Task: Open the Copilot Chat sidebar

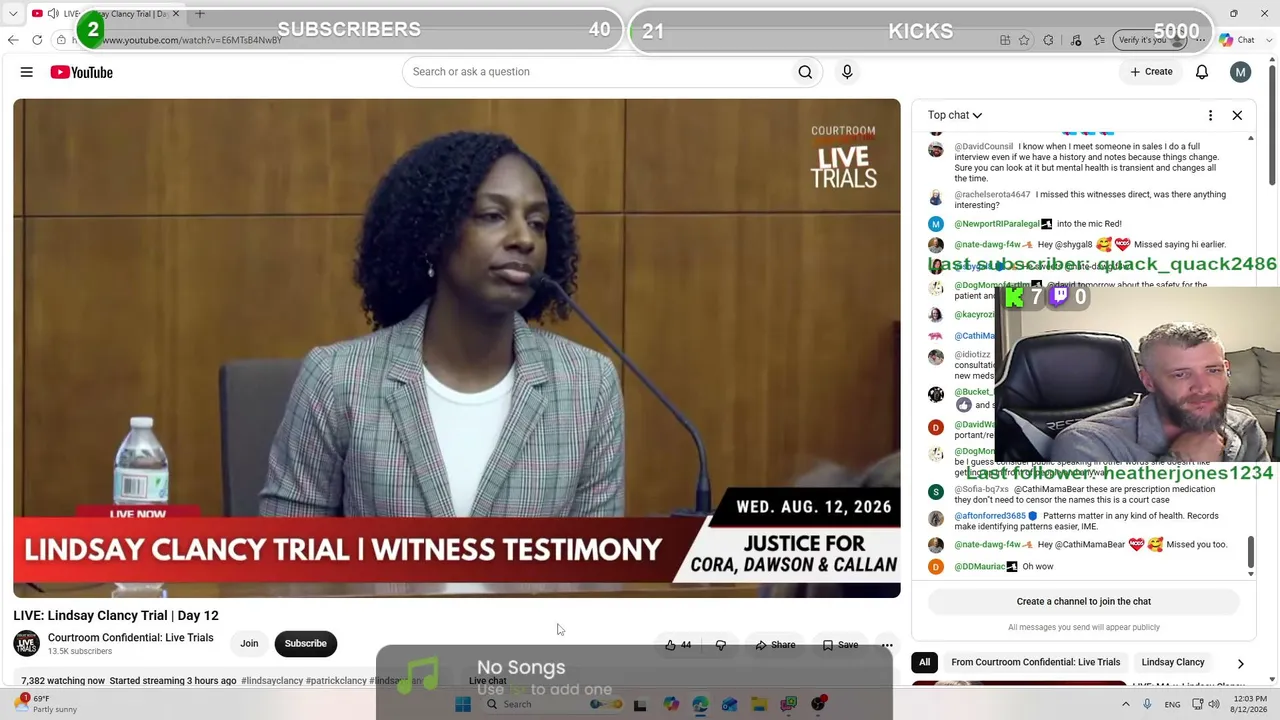Action: click(x=1237, y=40)
